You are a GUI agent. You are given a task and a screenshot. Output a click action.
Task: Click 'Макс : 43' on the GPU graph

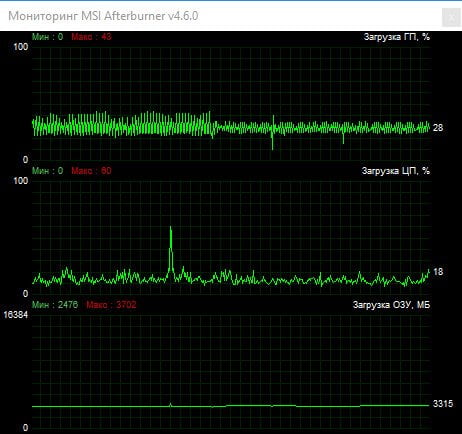[x=91, y=37]
